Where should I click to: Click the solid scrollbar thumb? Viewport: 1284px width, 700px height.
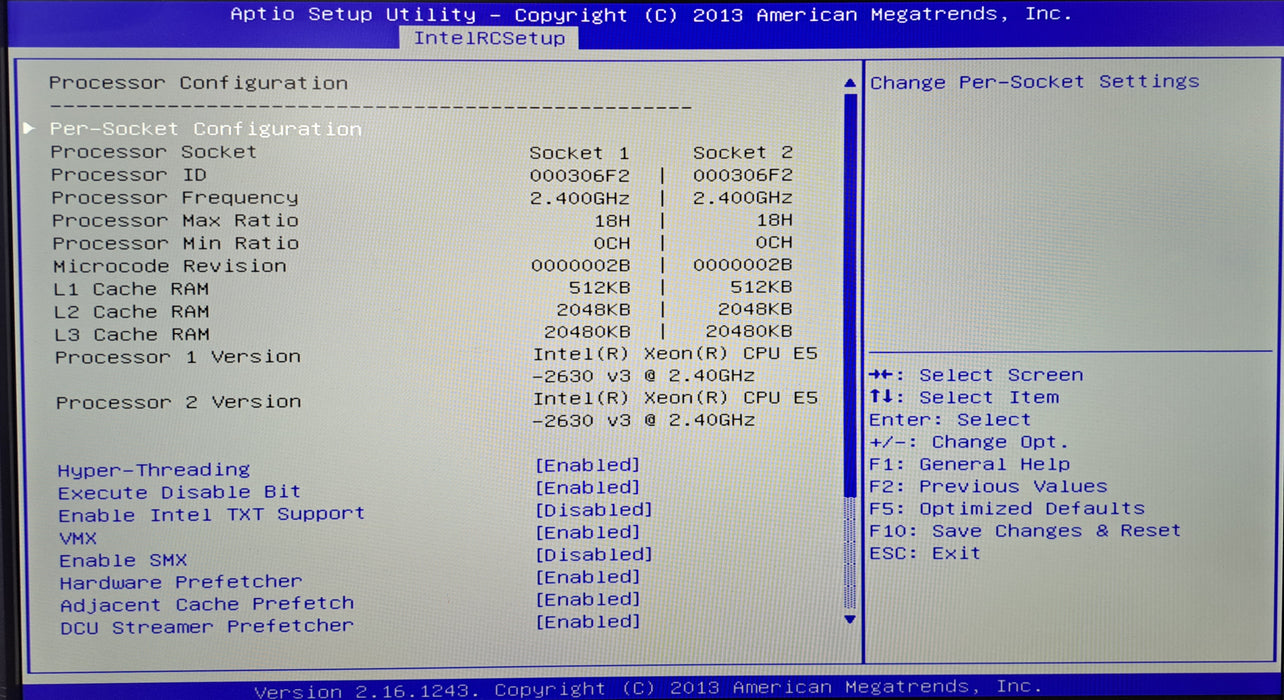851,295
